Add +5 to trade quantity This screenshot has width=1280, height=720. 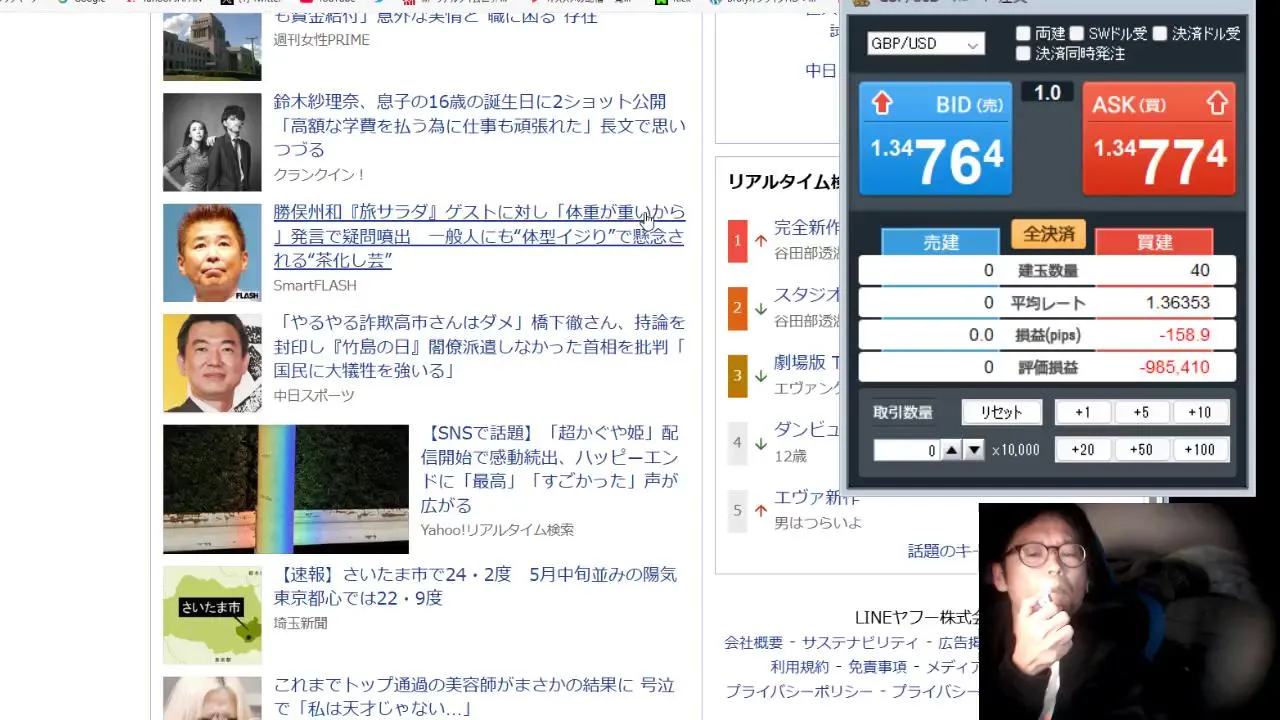pyautogui.click(x=1142, y=412)
